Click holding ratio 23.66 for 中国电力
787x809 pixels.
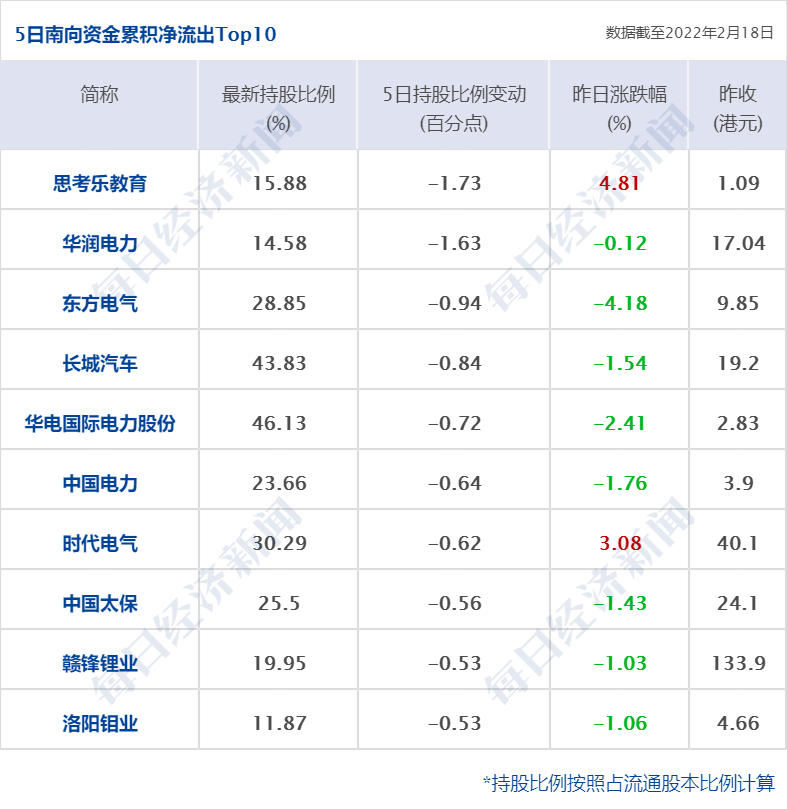[x=279, y=483]
